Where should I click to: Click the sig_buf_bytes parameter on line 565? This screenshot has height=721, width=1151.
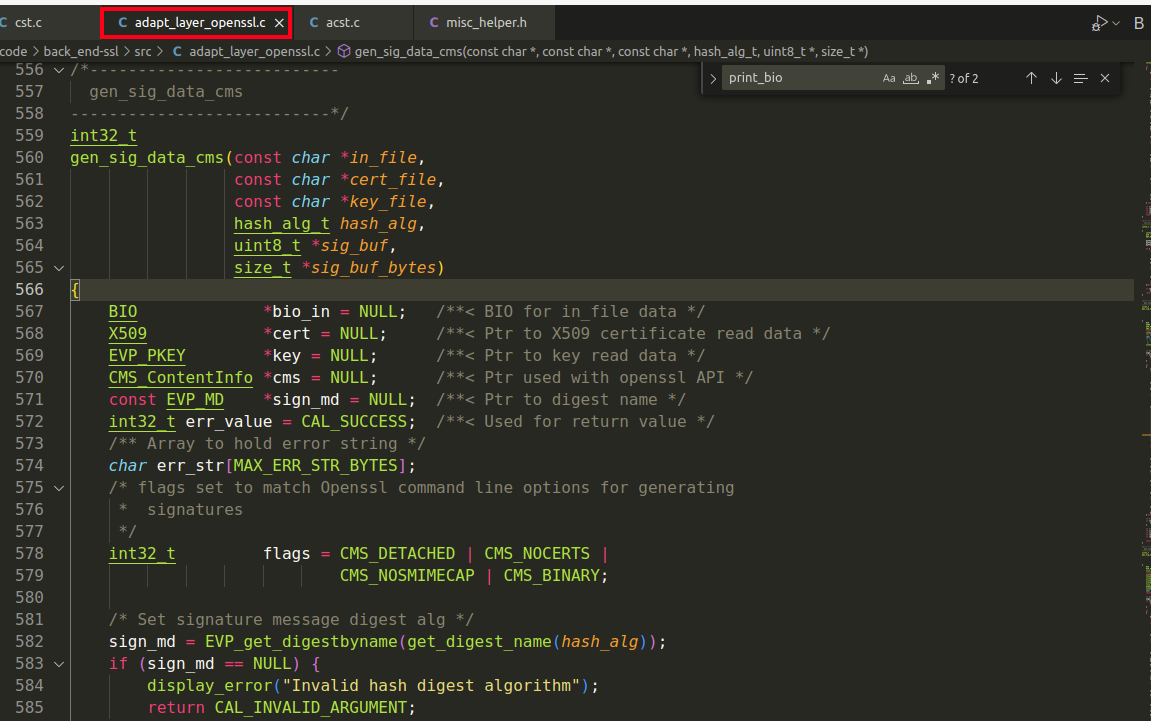[373, 268]
